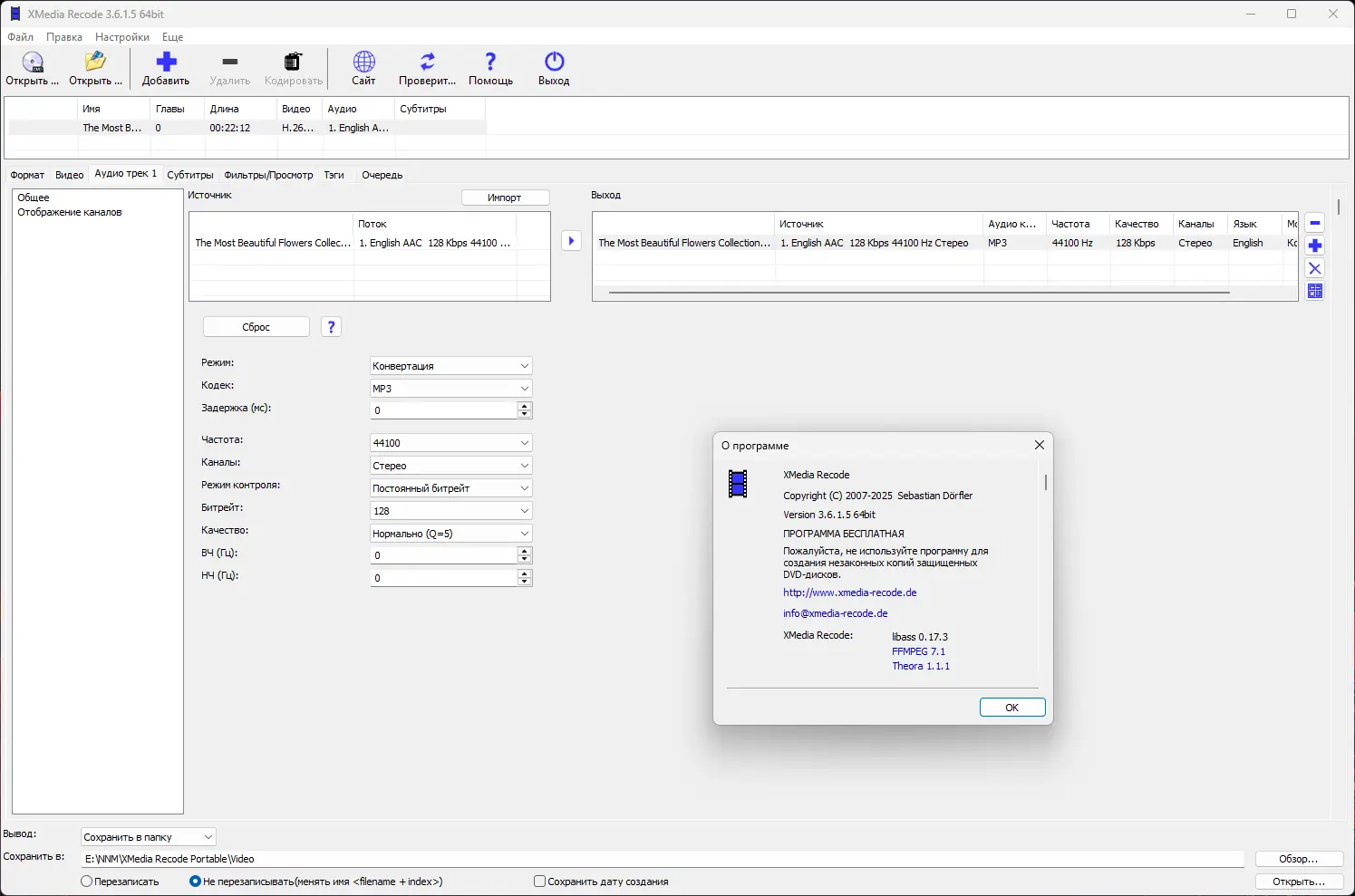Click the Проверить updates icon
Image resolution: width=1355 pixels, height=896 pixels.
pos(427,63)
